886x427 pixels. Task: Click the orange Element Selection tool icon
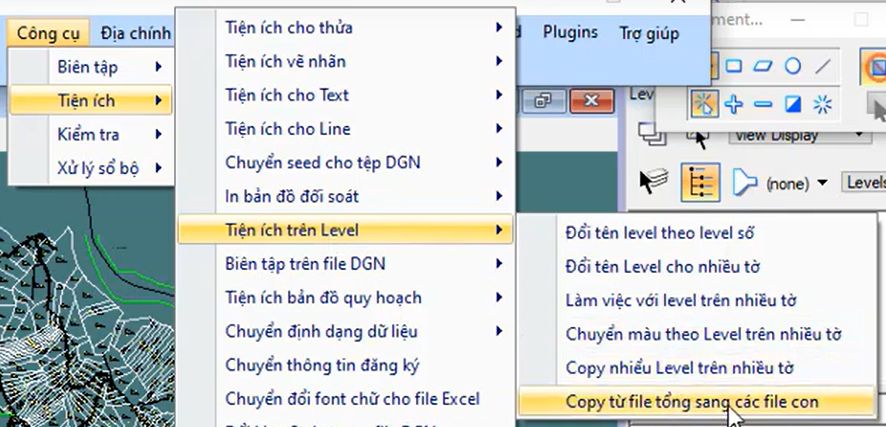pyautogui.click(x=874, y=67)
